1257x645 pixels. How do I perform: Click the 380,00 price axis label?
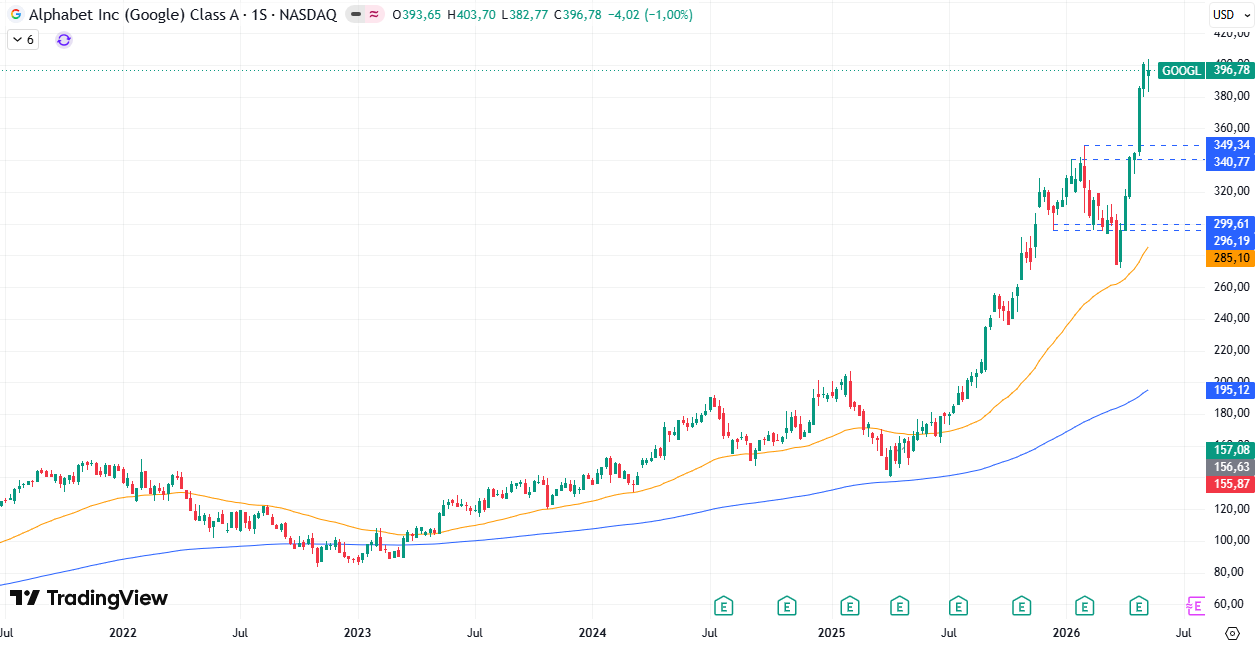click(x=1232, y=96)
